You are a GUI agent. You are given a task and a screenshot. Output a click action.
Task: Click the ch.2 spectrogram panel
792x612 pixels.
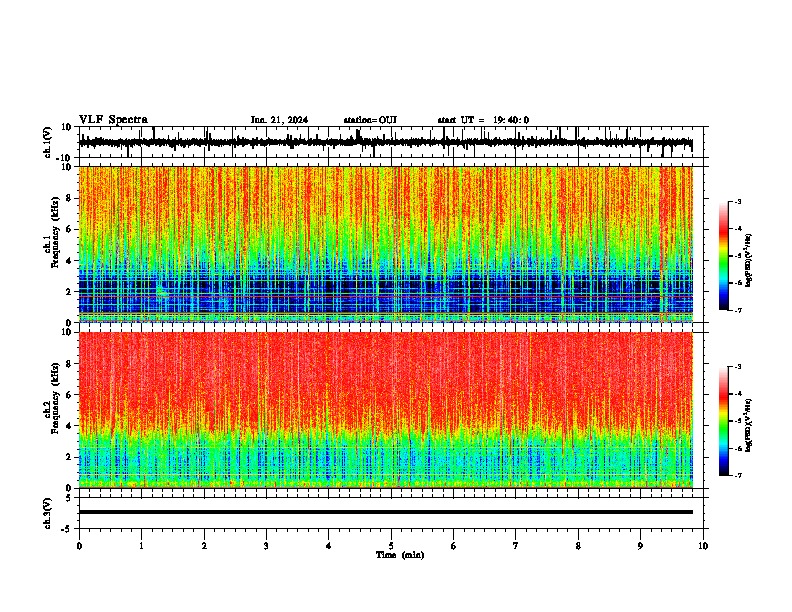pos(386,410)
